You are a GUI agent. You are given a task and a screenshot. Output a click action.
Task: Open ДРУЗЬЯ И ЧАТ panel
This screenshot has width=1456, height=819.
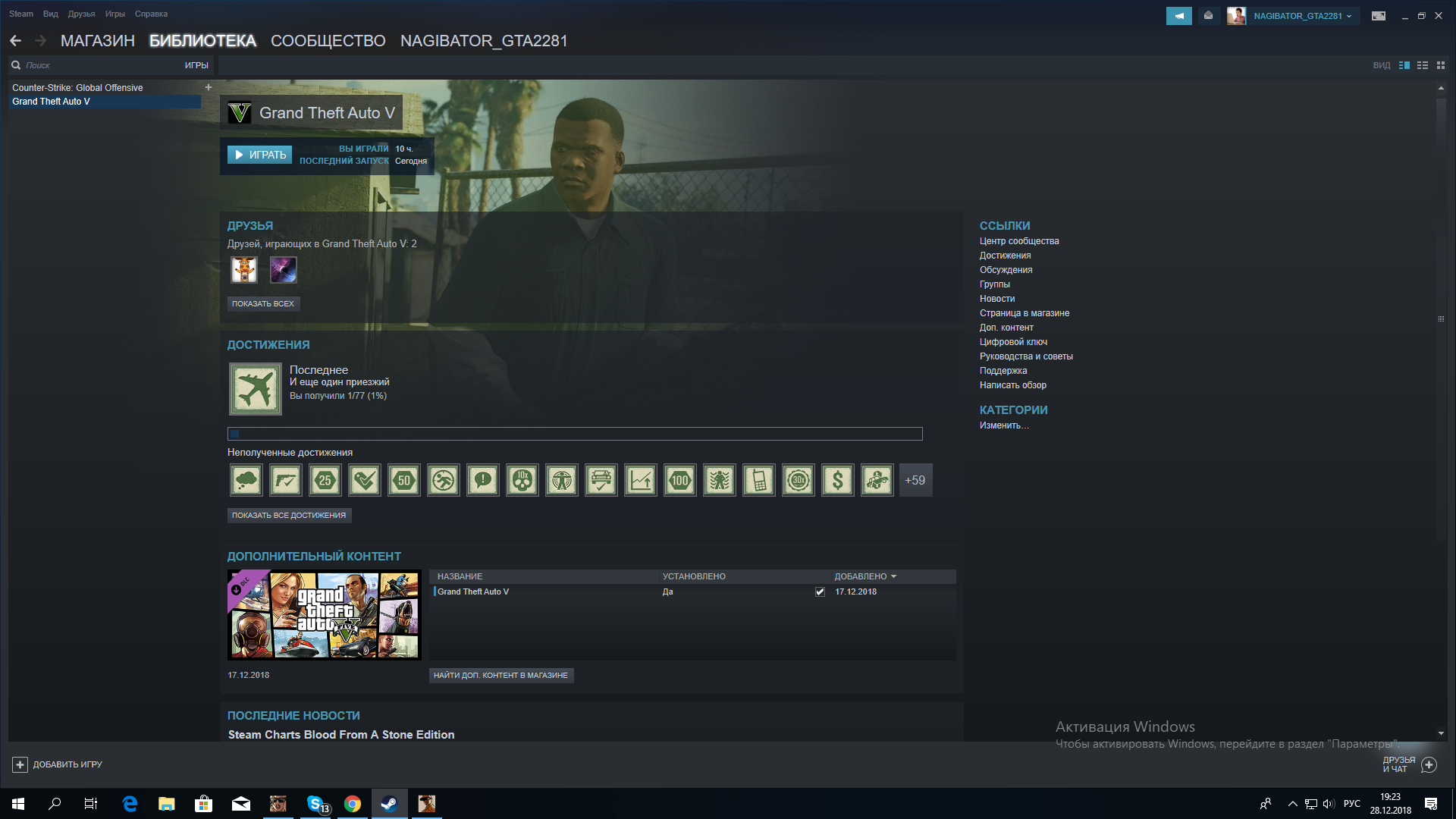click(1409, 764)
